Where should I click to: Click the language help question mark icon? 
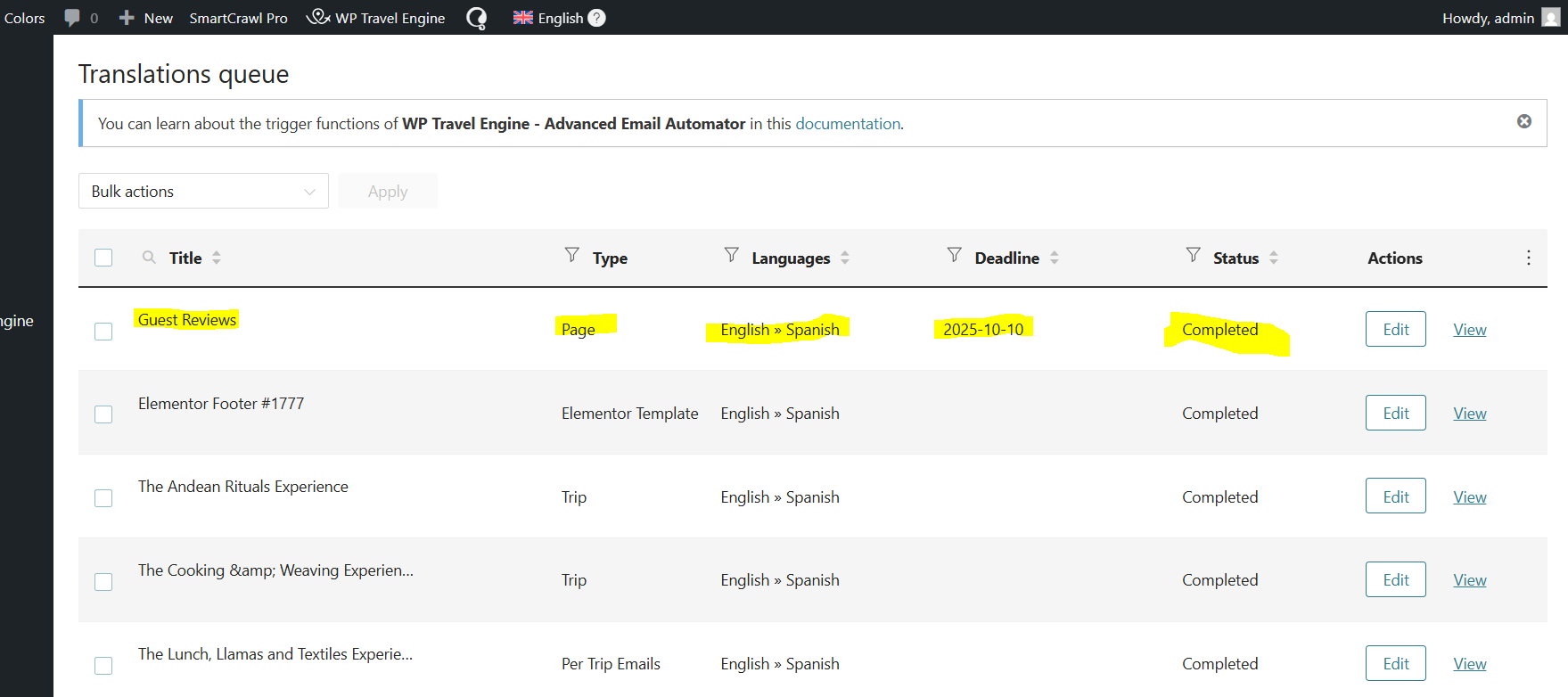597,18
